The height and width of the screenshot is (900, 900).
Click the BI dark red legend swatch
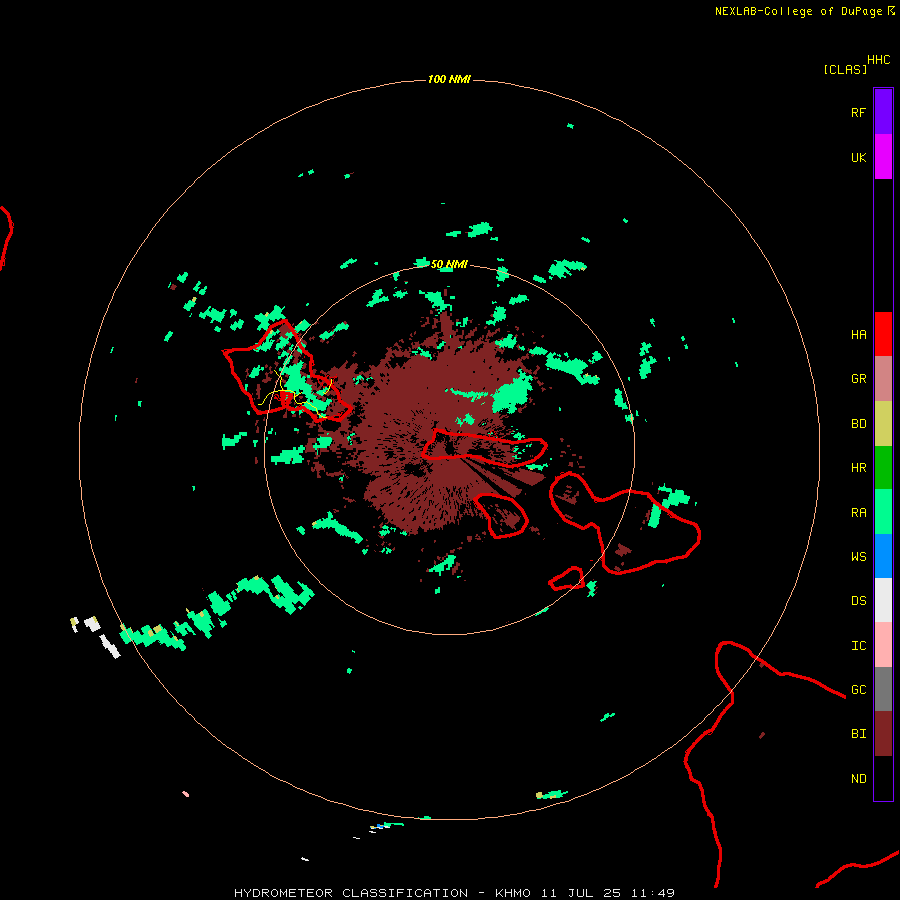(x=883, y=734)
